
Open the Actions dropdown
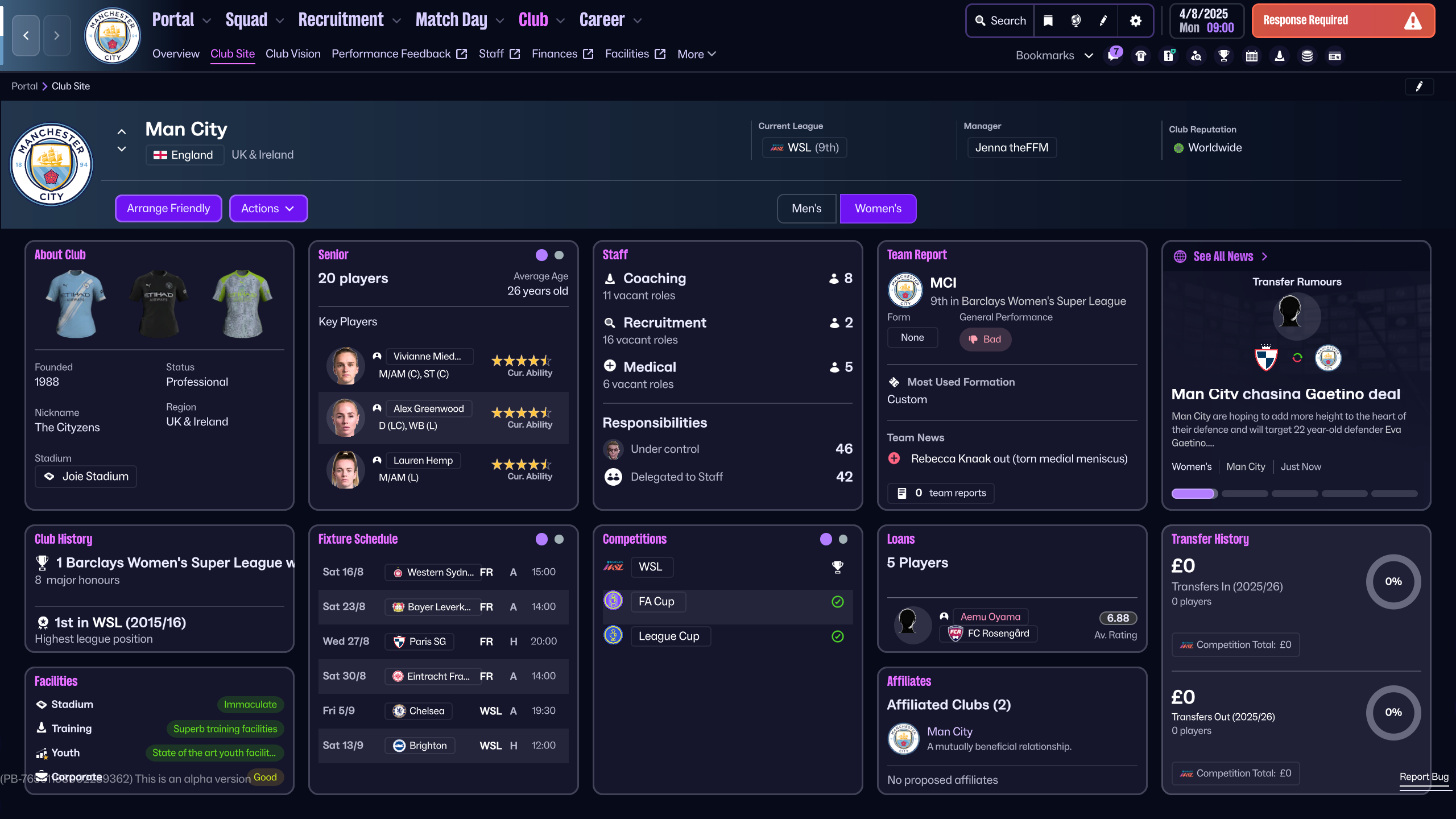point(268,209)
